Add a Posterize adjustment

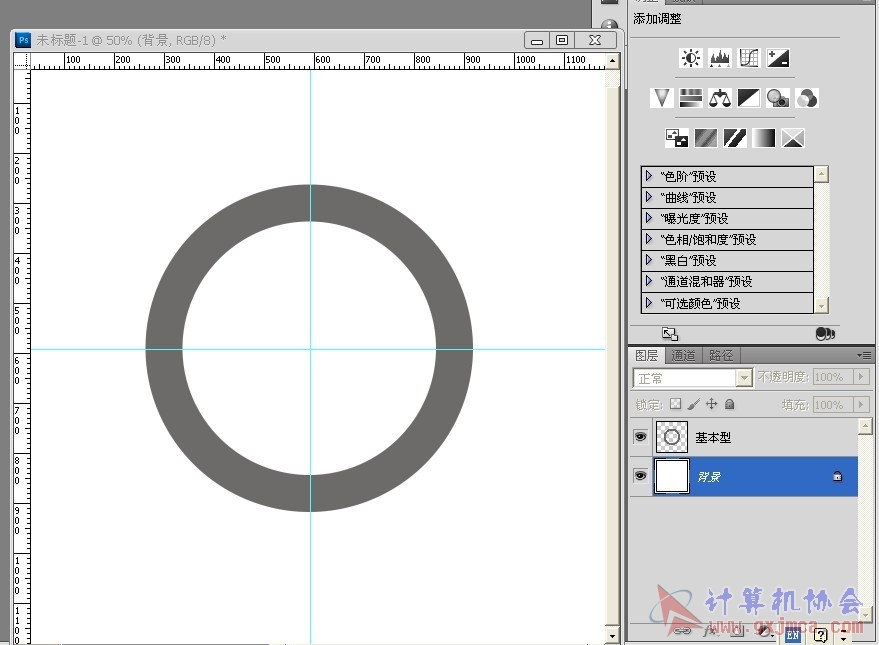pos(706,138)
